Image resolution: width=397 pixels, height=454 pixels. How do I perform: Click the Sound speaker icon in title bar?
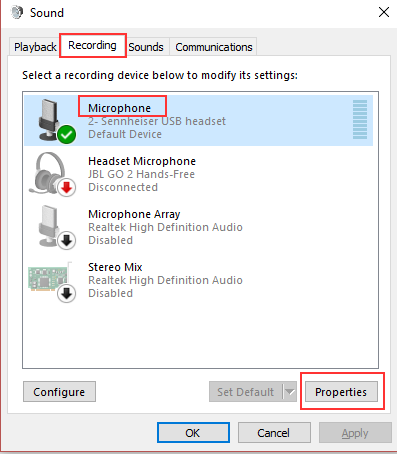[x=17, y=12]
